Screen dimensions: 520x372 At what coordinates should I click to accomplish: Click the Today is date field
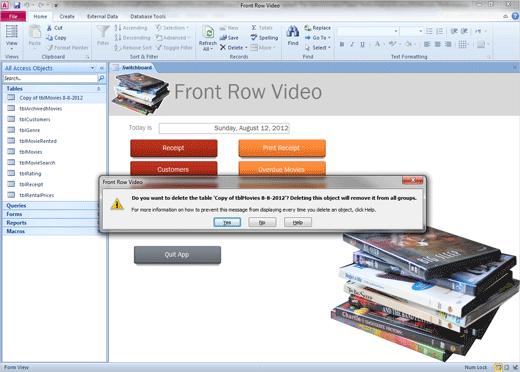pos(224,128)
